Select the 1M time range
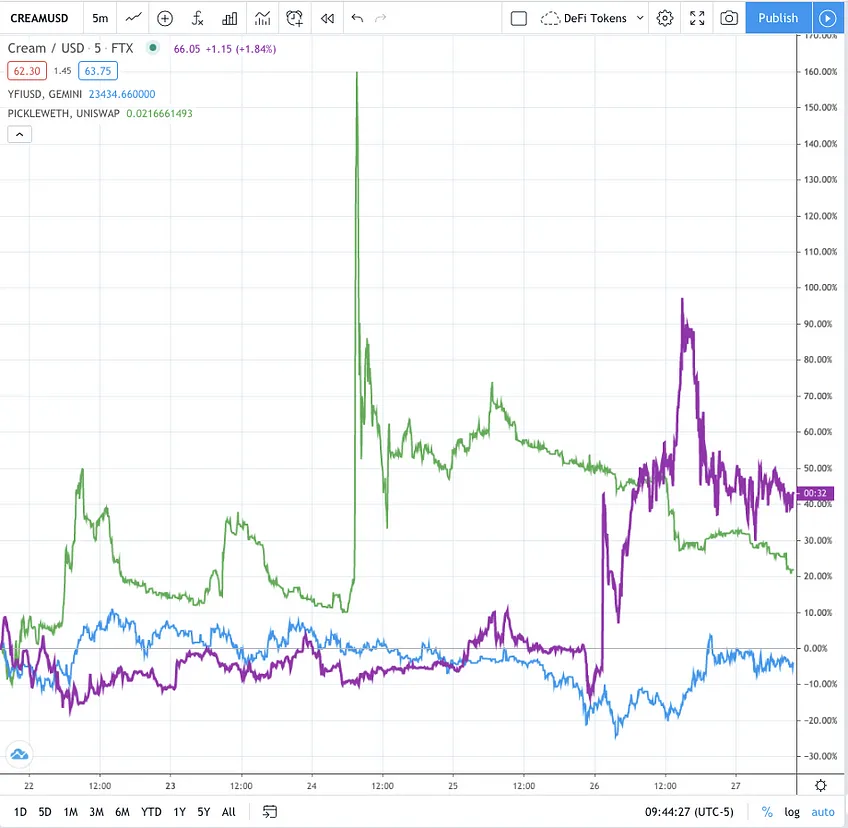Image resolution: width=848 pixels, height=828 pixels. pyautogui.click(x=70, y=812)
